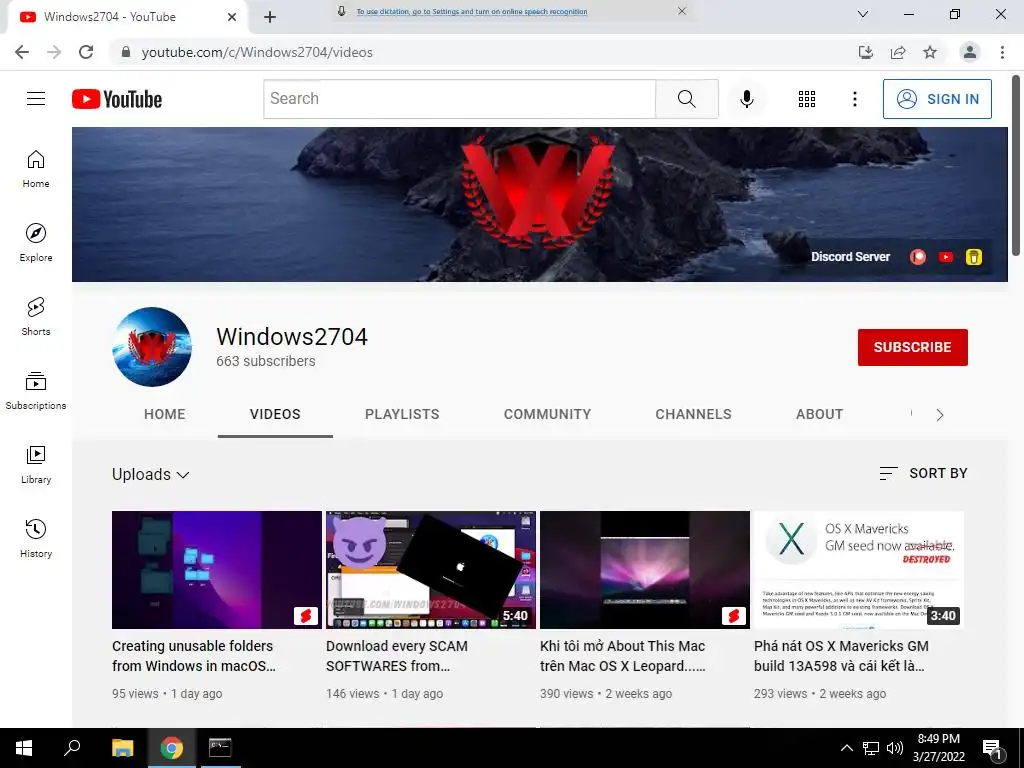
Task: Open the Chrome profile avatar
Action: (x=970, y=52)
